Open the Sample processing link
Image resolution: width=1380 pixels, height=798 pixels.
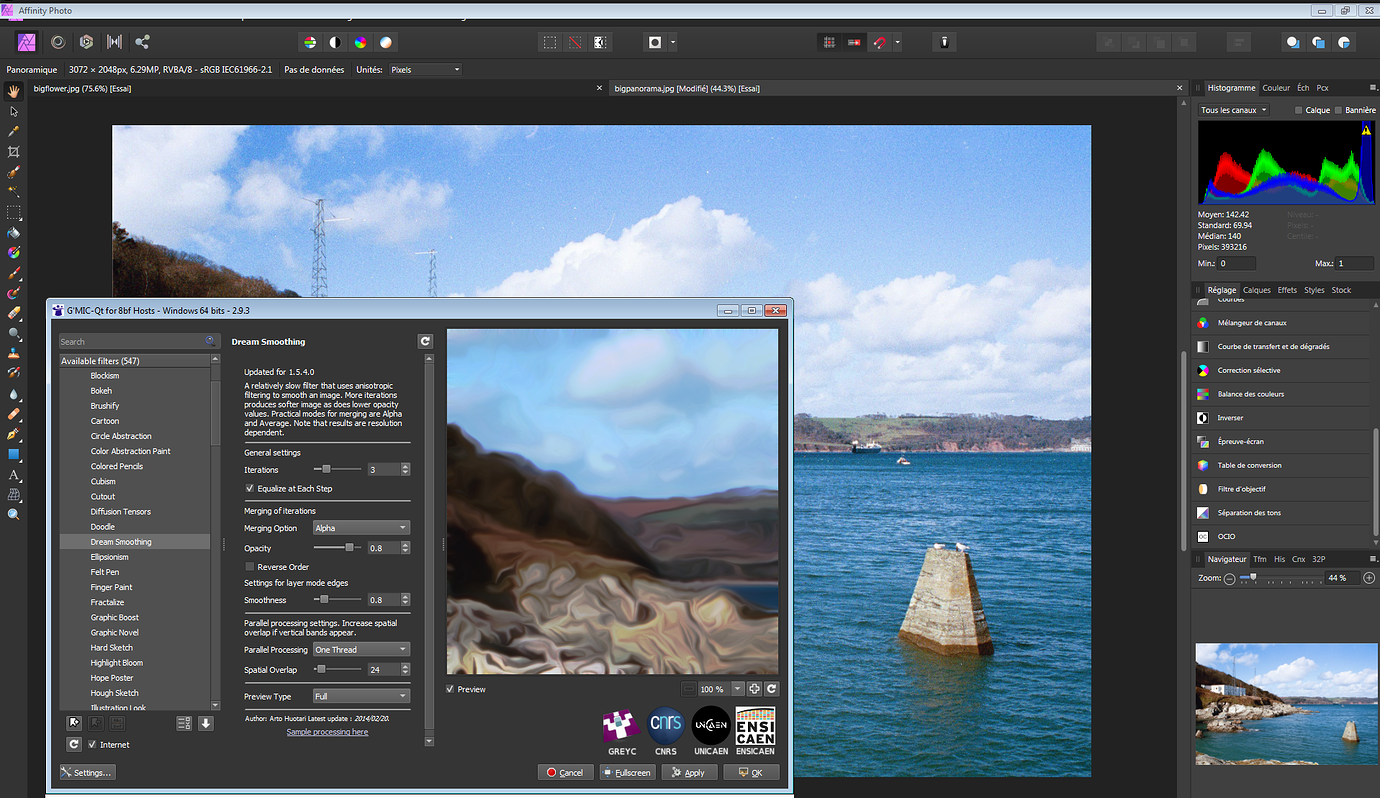point(328,731)
